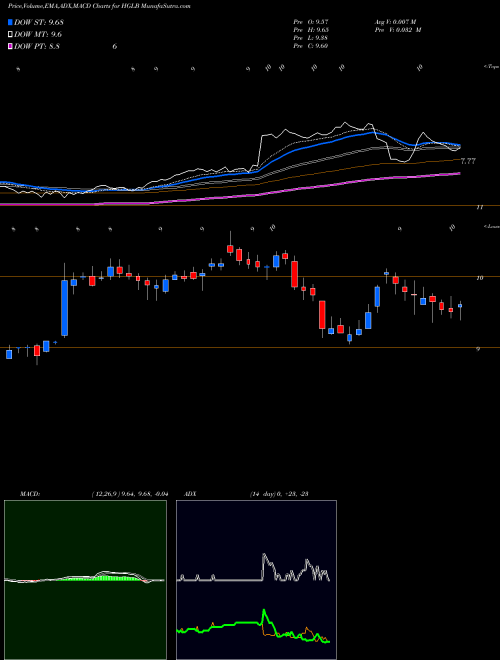The height and width of the screenshot is (660, 500).
Task: Click the 'Pre H: 9.65' high value
Action: click(x=311, y=30)
